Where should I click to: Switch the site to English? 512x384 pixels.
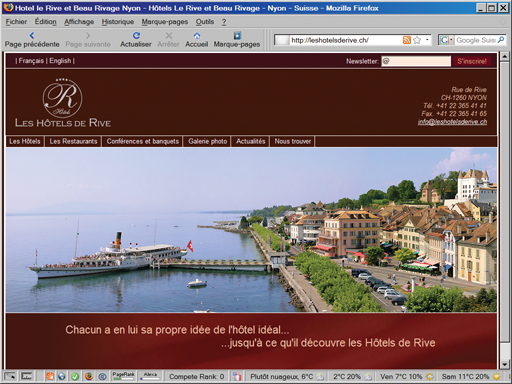(x=60, y=61)
